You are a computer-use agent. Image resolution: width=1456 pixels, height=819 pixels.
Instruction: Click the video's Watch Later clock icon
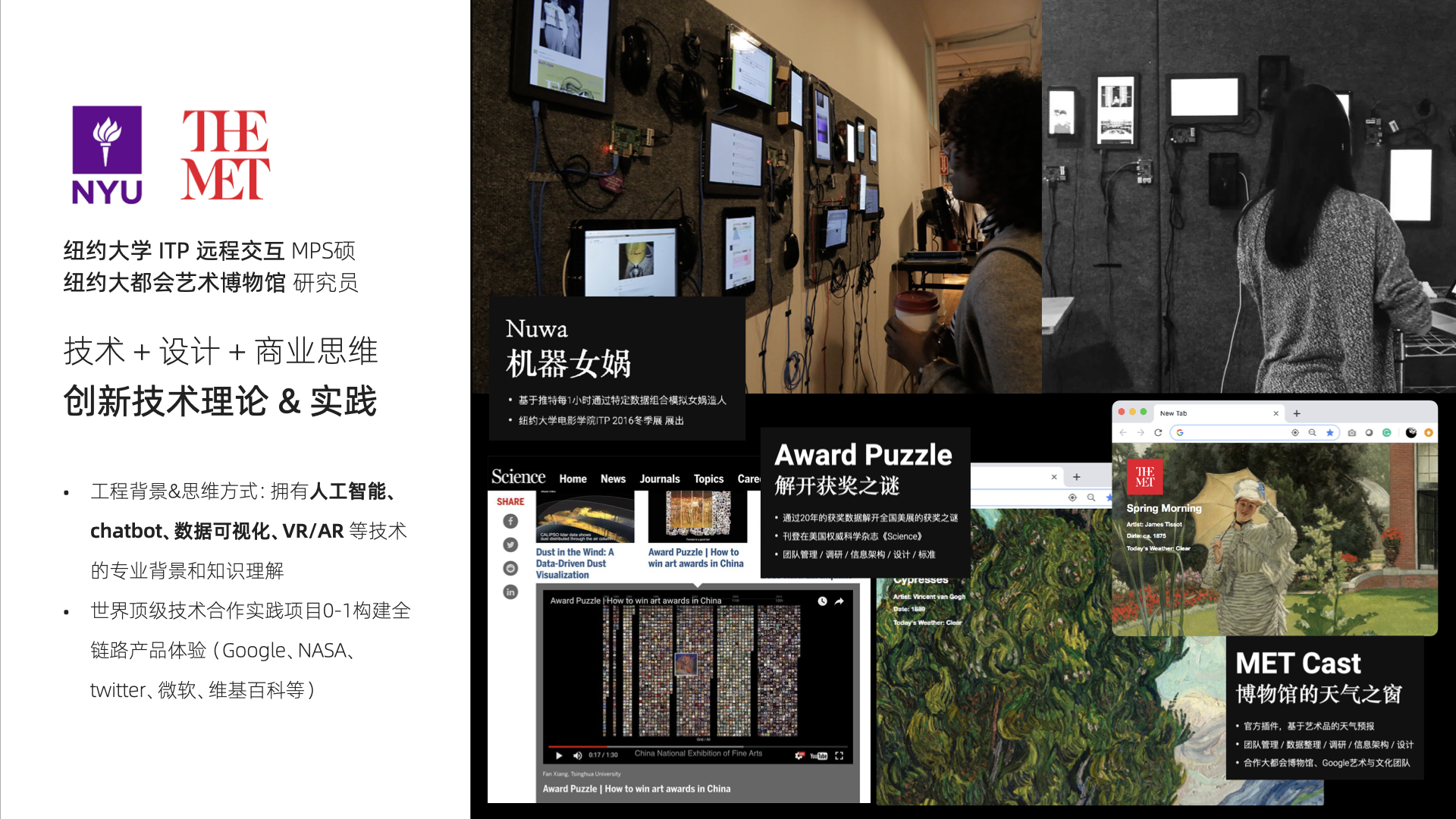click(822, 601)
